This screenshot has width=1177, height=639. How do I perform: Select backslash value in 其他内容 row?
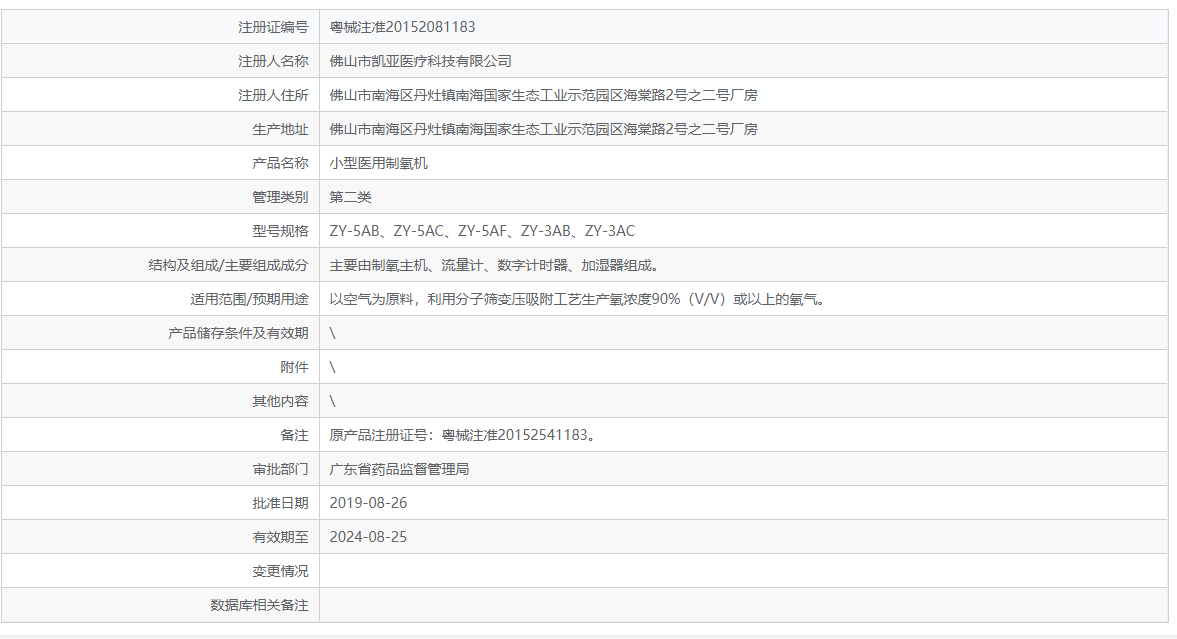pyautogui.click(x=333, y=401)
